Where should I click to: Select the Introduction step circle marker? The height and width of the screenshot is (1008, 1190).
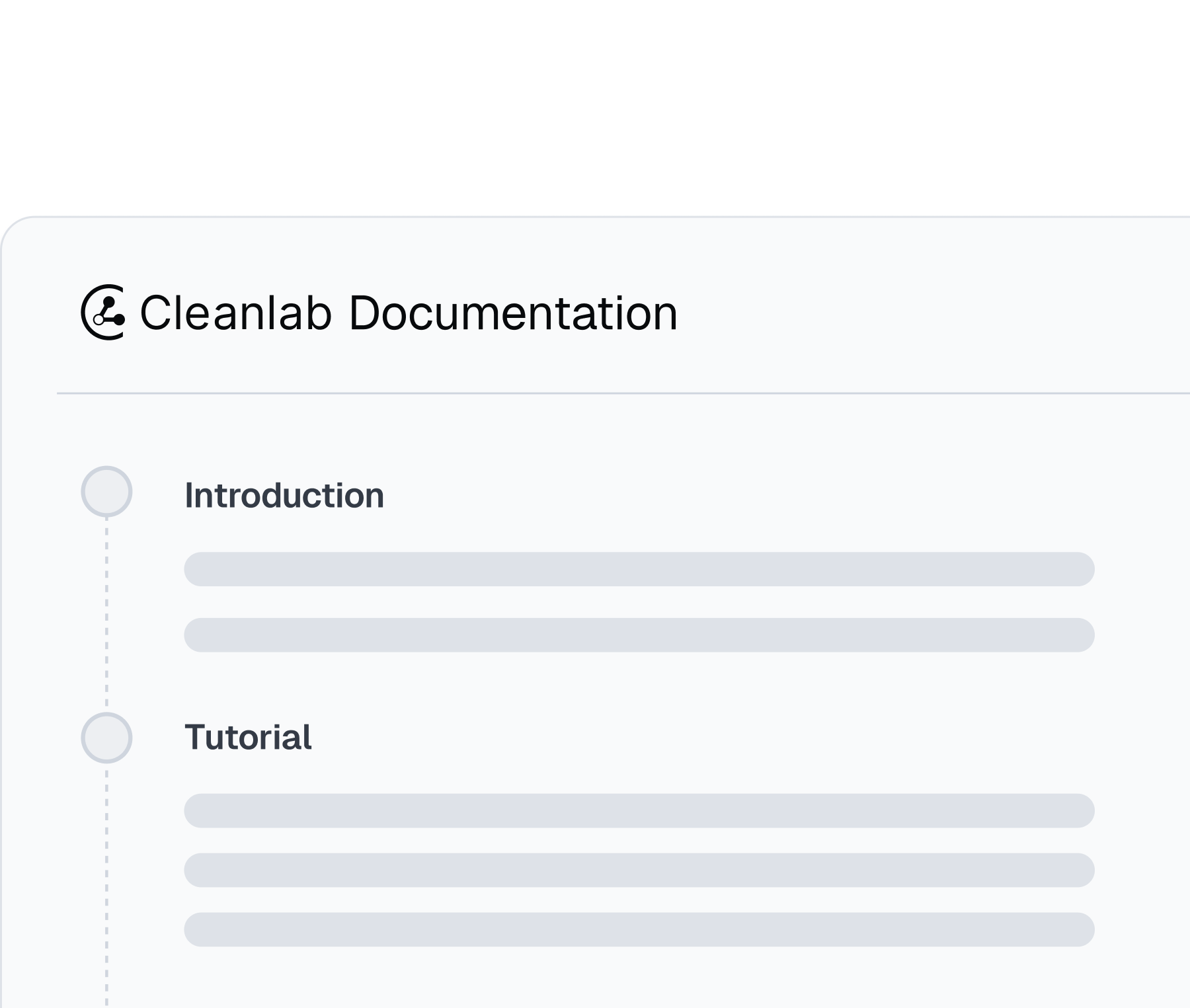(106, 492)
